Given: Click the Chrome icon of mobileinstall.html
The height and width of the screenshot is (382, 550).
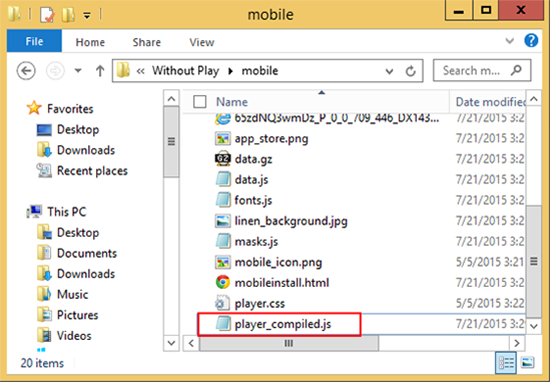Looking at the screenshot, I should (x=223, y=283).
